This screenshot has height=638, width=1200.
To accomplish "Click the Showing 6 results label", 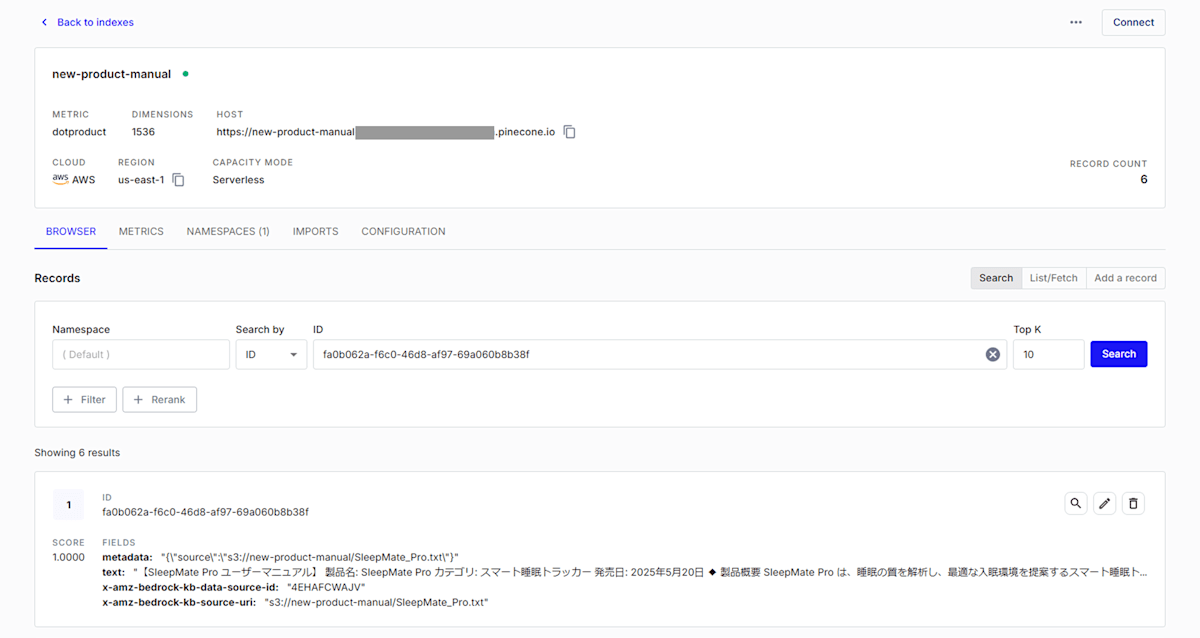I will point(77,453).
